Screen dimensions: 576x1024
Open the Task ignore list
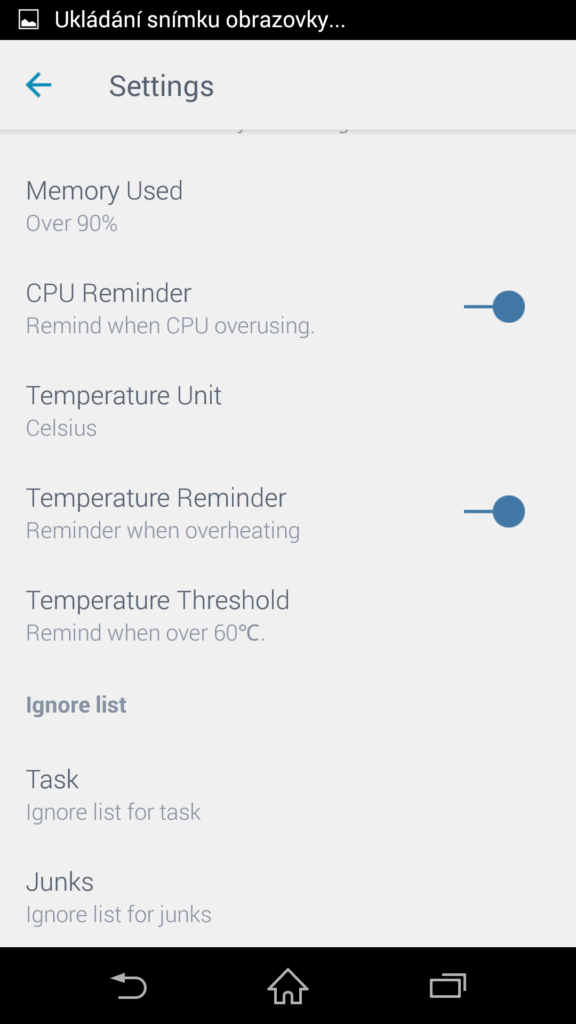(288, 793)
